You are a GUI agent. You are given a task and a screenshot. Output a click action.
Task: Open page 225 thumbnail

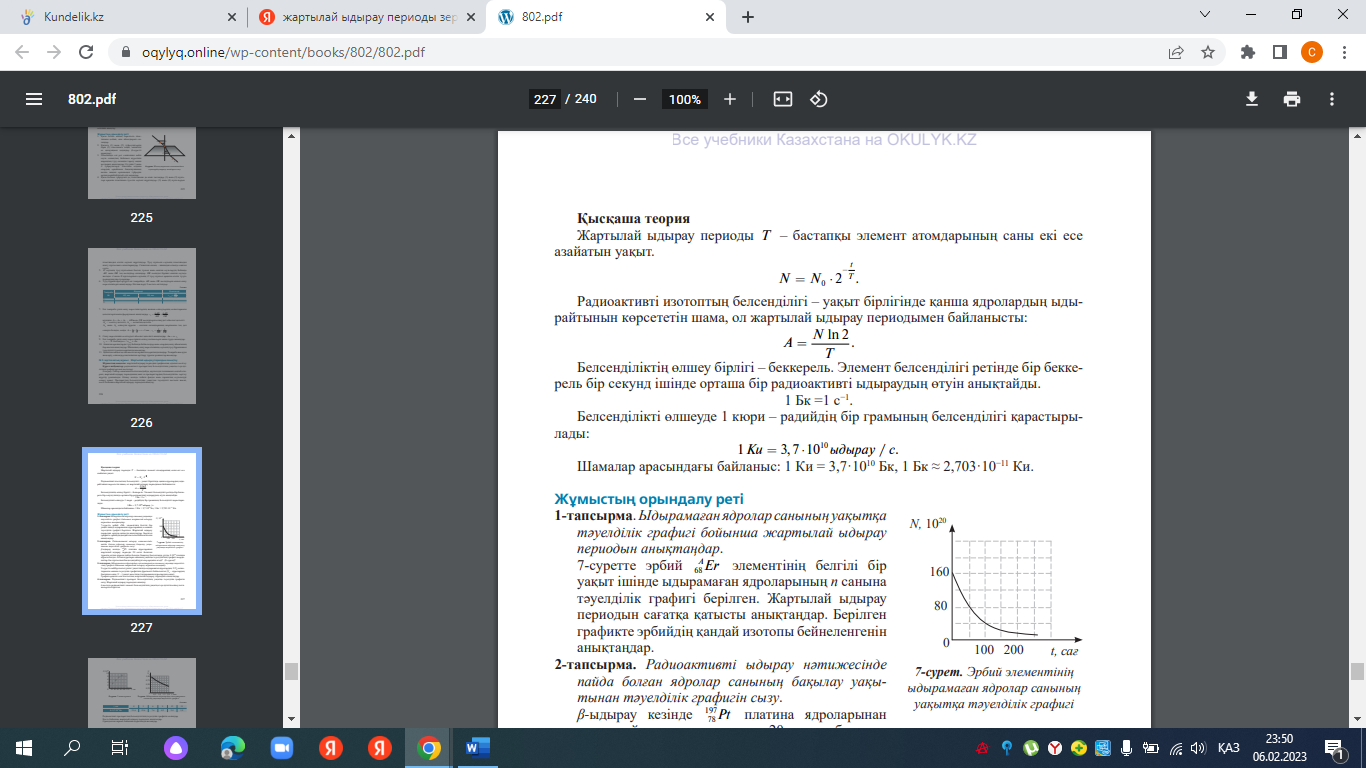coord(141,163)
